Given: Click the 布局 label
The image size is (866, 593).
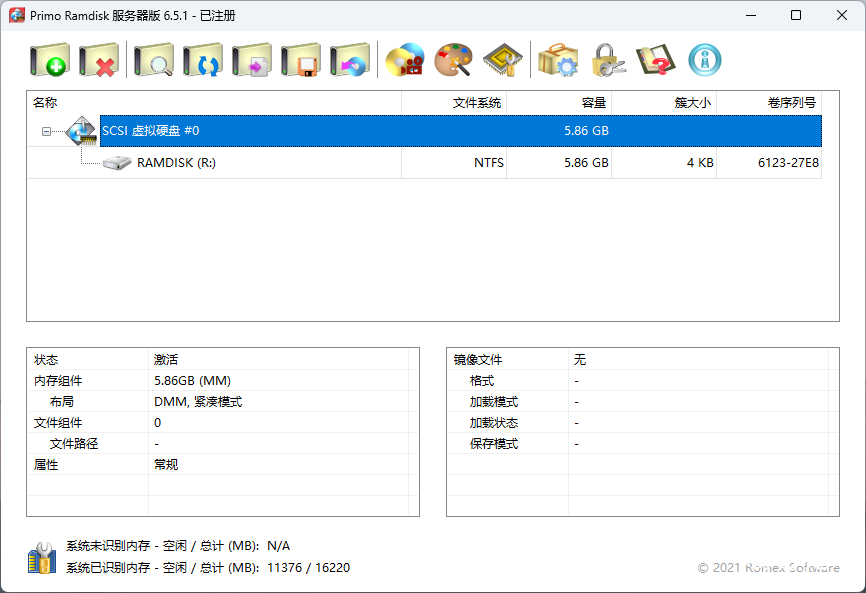Looking at the screenshot, I should click(62, 402).
